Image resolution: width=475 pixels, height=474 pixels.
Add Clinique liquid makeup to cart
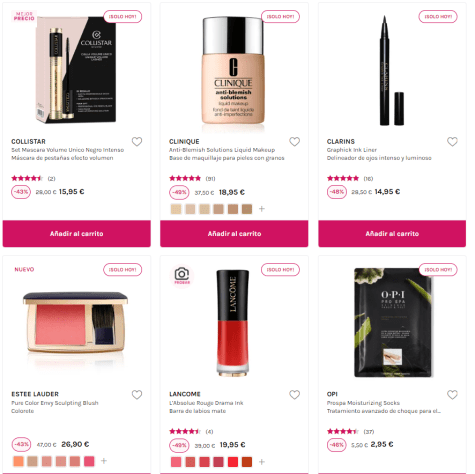point(234,233)
